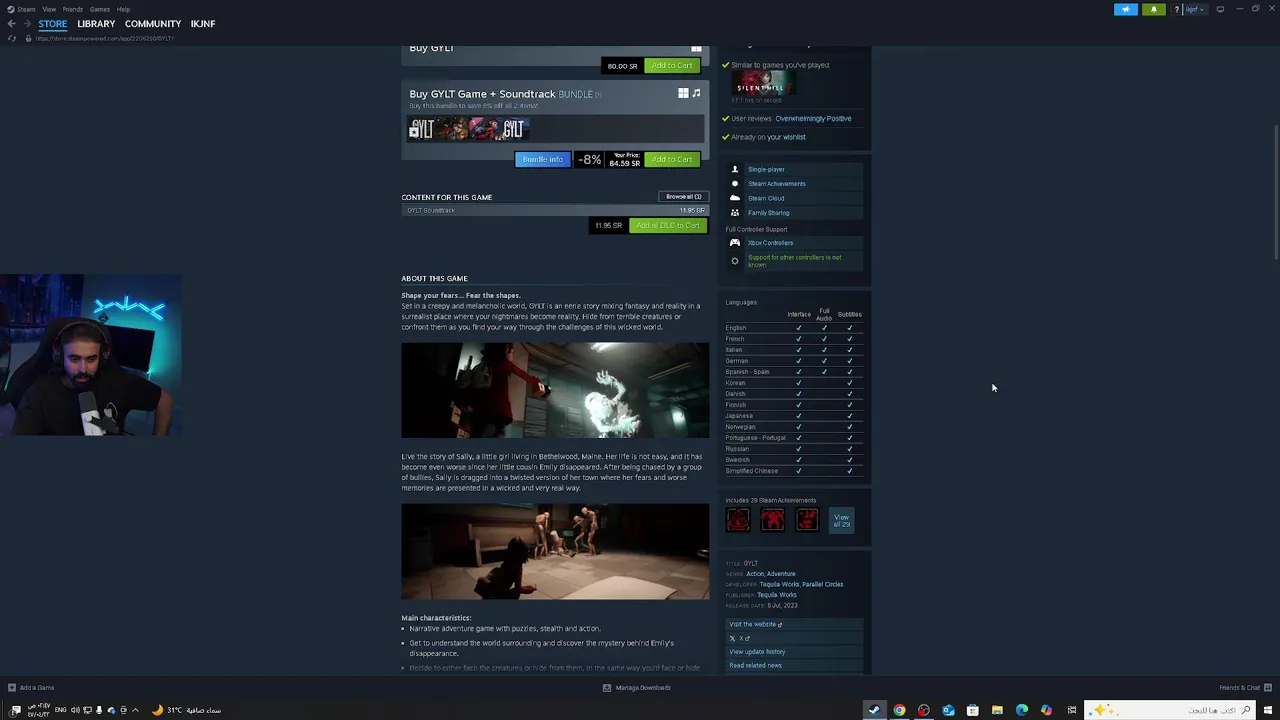This screenshot has width=1280, height=720.
Task: Open the Adventure genre link
Action: 781,574
